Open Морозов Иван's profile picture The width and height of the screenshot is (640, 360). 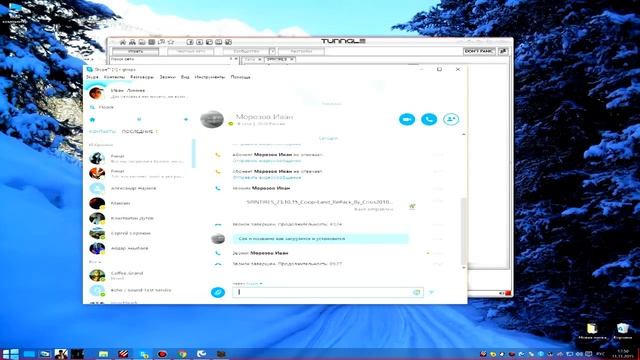[212, 119]
